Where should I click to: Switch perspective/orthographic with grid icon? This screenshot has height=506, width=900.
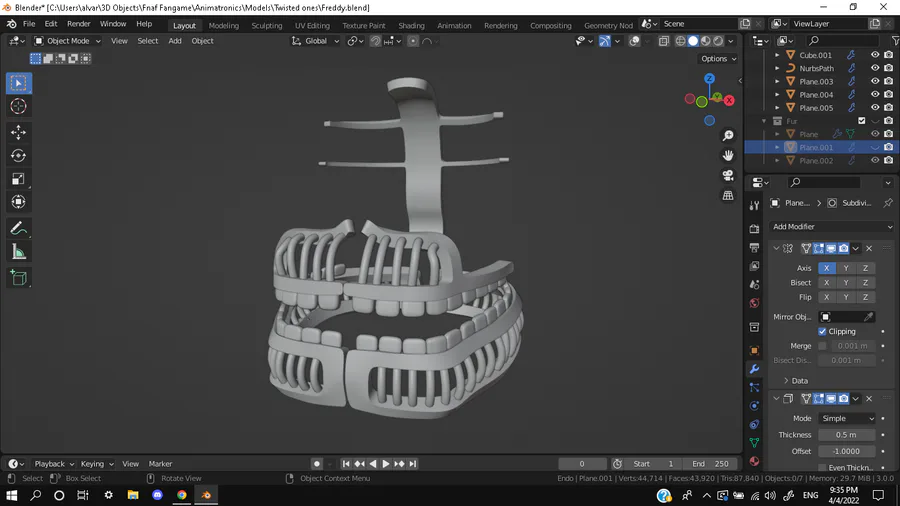tap(728, 196)
